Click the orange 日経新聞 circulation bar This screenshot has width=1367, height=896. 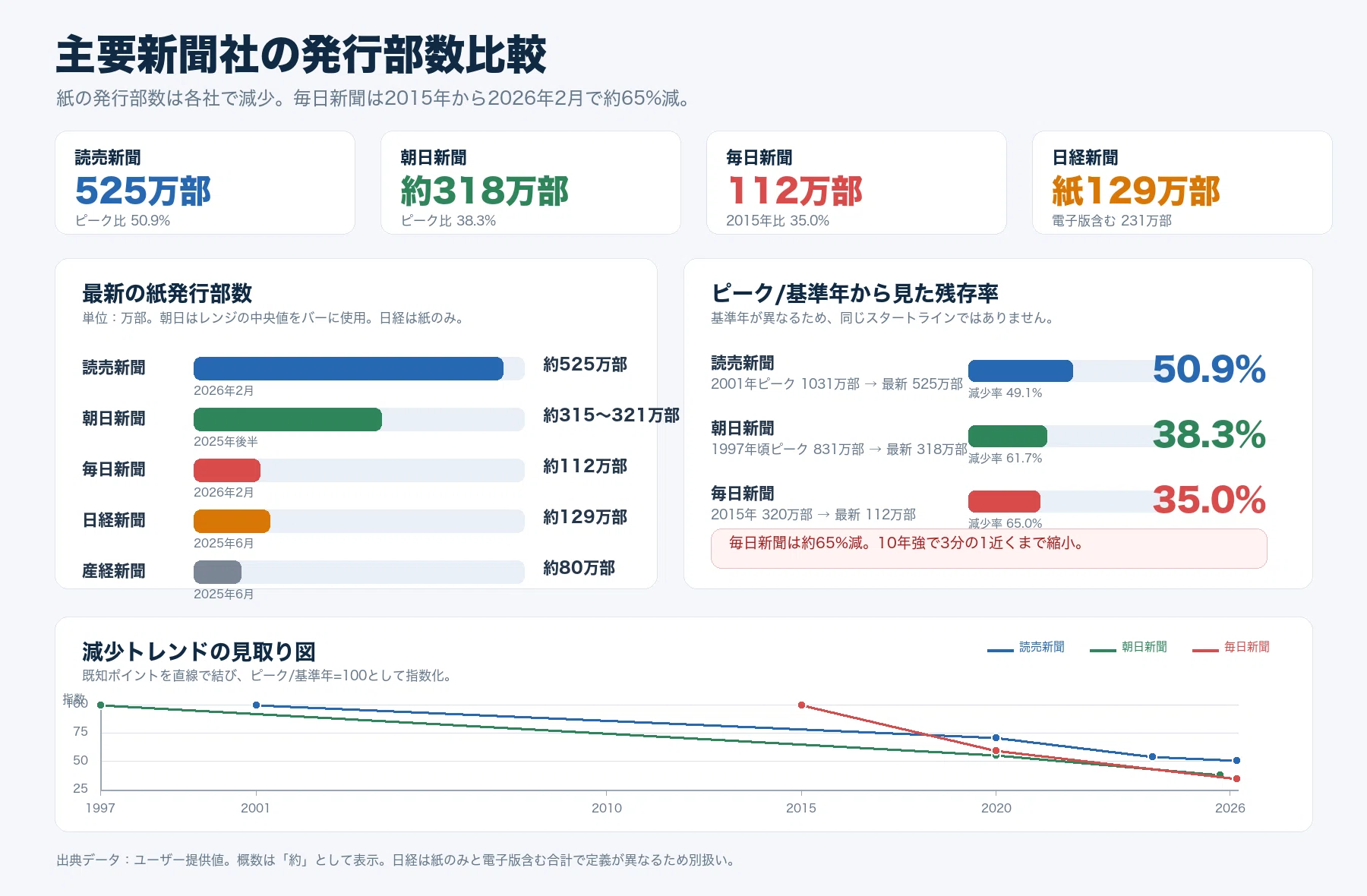[232, 521]
